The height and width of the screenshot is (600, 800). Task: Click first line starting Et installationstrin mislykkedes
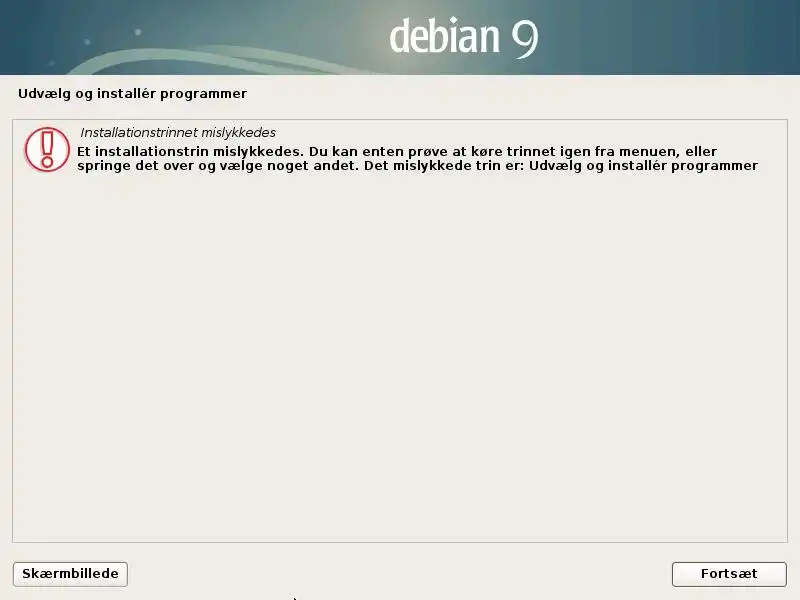pyautogui.click(x=397, y=152)
